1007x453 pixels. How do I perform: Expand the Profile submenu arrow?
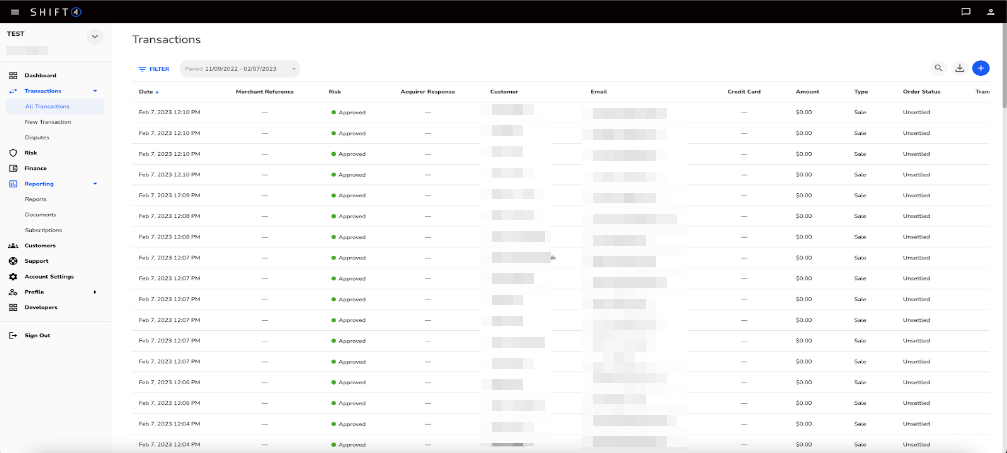coord(95,292)
